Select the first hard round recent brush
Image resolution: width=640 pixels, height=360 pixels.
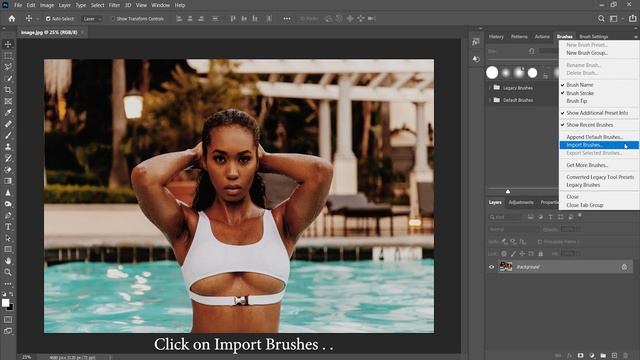[492, 73]
